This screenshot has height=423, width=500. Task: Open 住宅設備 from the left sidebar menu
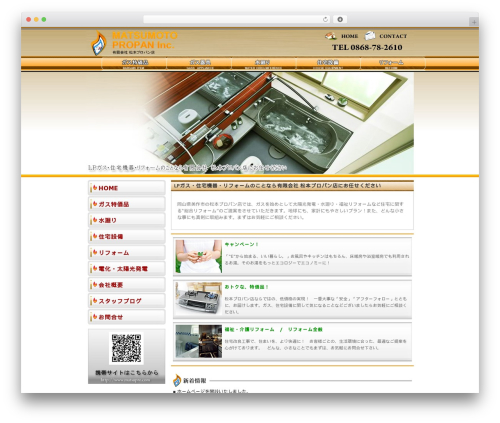pos(127,236)
